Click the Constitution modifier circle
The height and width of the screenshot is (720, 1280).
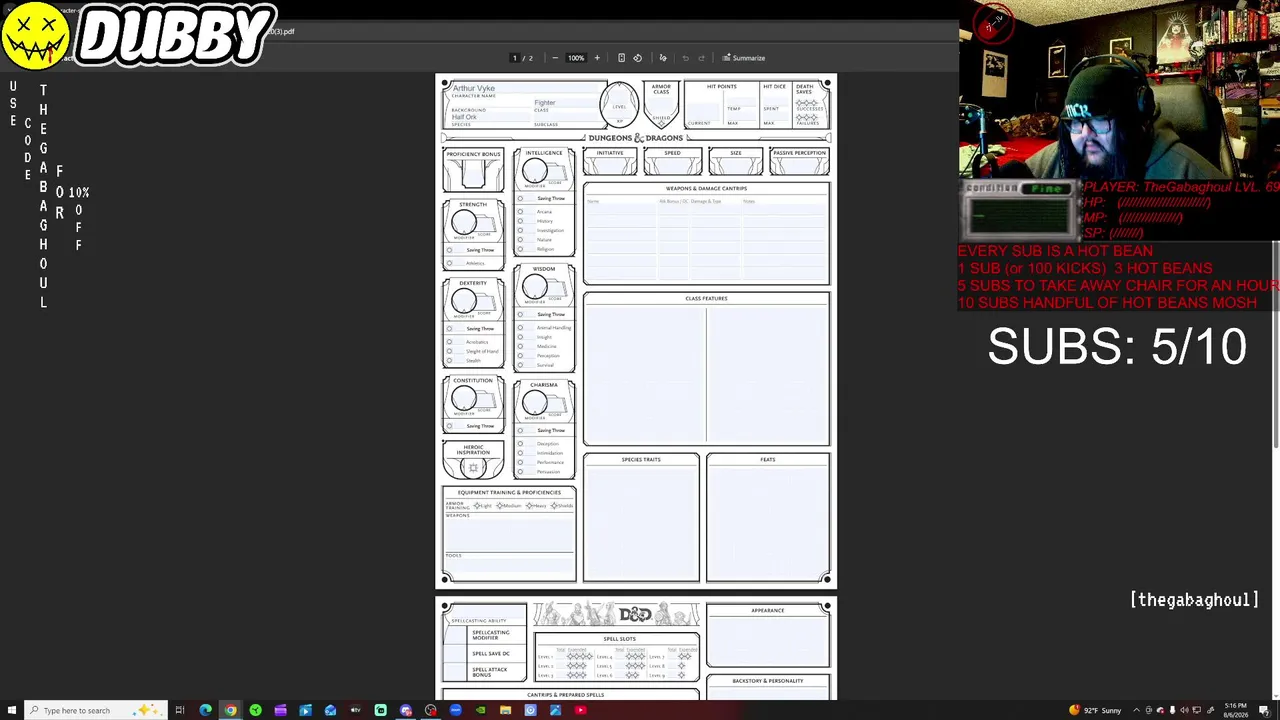pos(463,398)
